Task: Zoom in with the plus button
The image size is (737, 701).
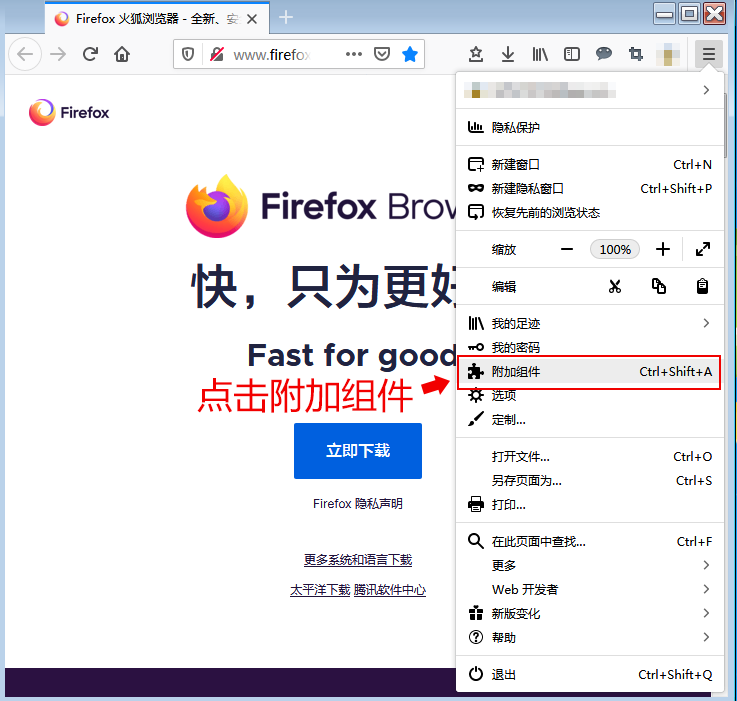Action: (x=663, y=249)
